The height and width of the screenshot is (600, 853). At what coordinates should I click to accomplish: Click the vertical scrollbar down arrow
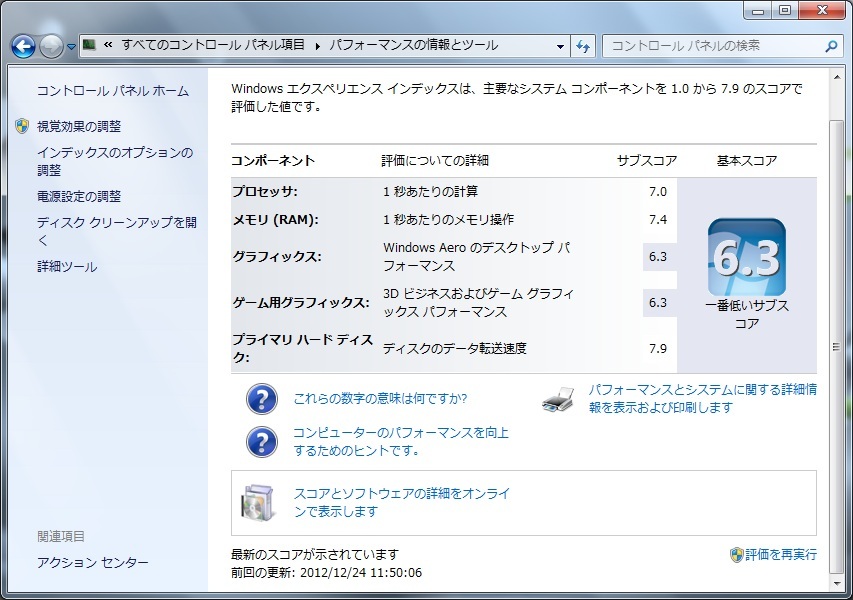[x=837, y=579]
